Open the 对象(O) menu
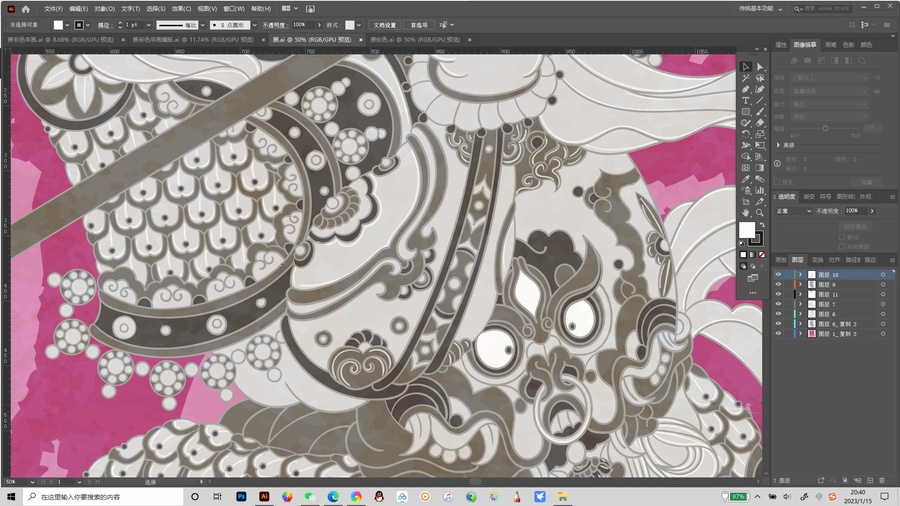900x506 pixels. click(104, 9)
